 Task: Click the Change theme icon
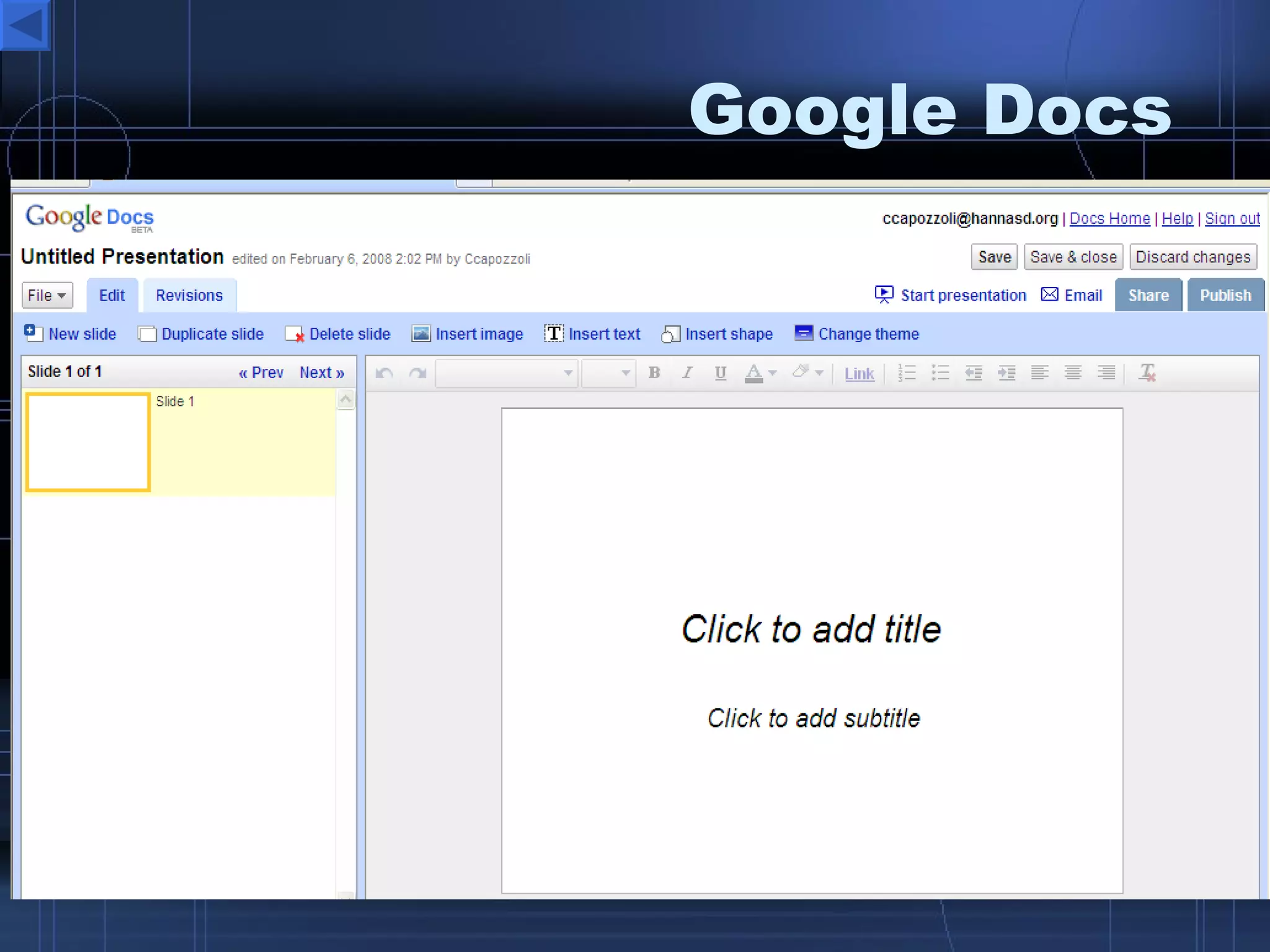(804, 333)
